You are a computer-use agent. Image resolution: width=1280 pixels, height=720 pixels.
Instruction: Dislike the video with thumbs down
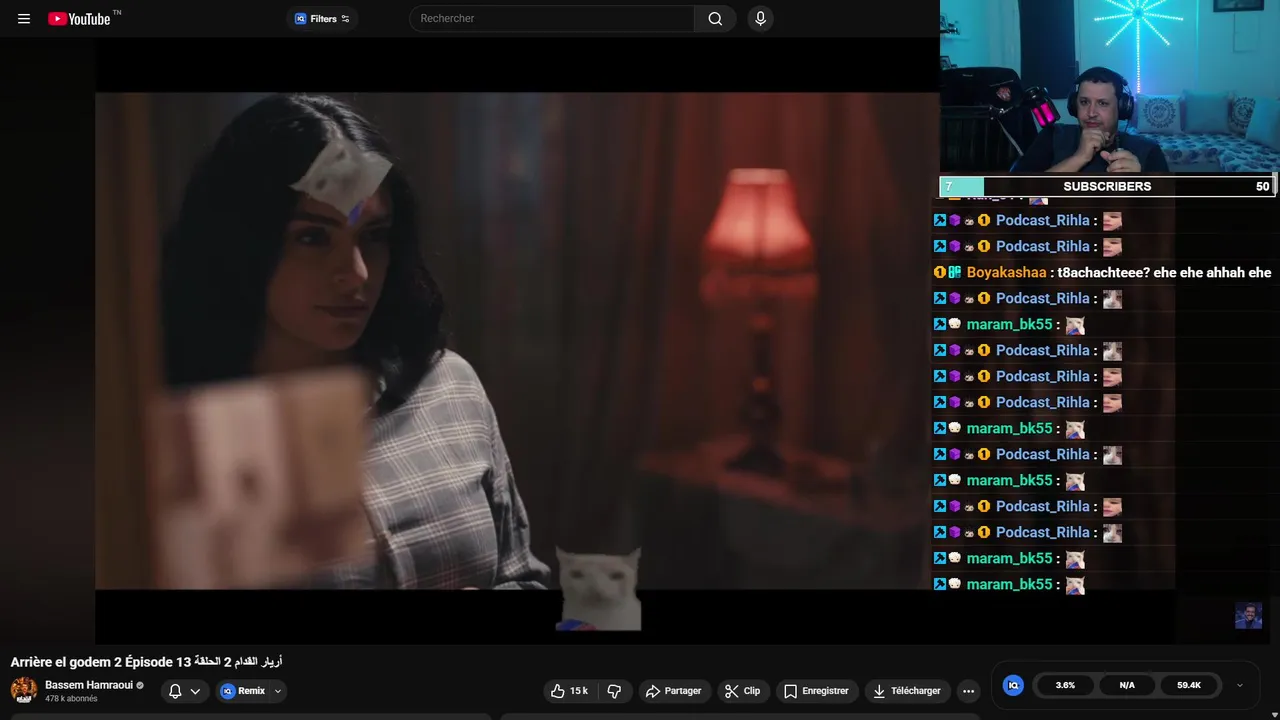(x=614, y=691)
